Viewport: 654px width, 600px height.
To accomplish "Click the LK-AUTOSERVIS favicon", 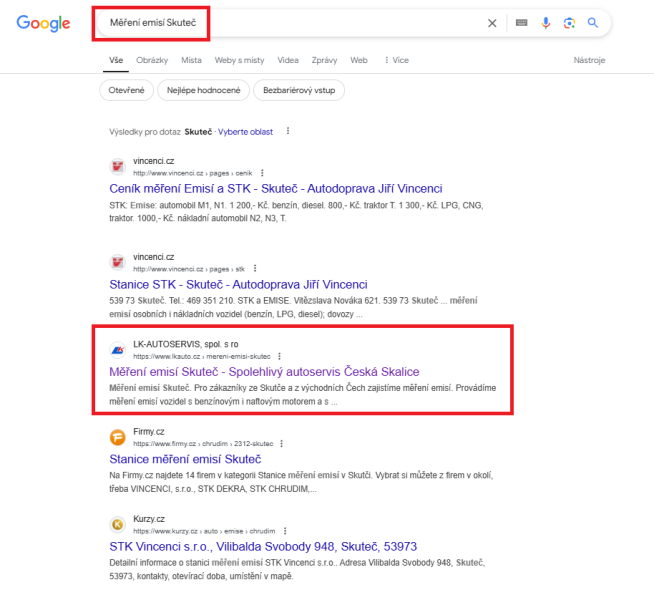I will [118, 350].
